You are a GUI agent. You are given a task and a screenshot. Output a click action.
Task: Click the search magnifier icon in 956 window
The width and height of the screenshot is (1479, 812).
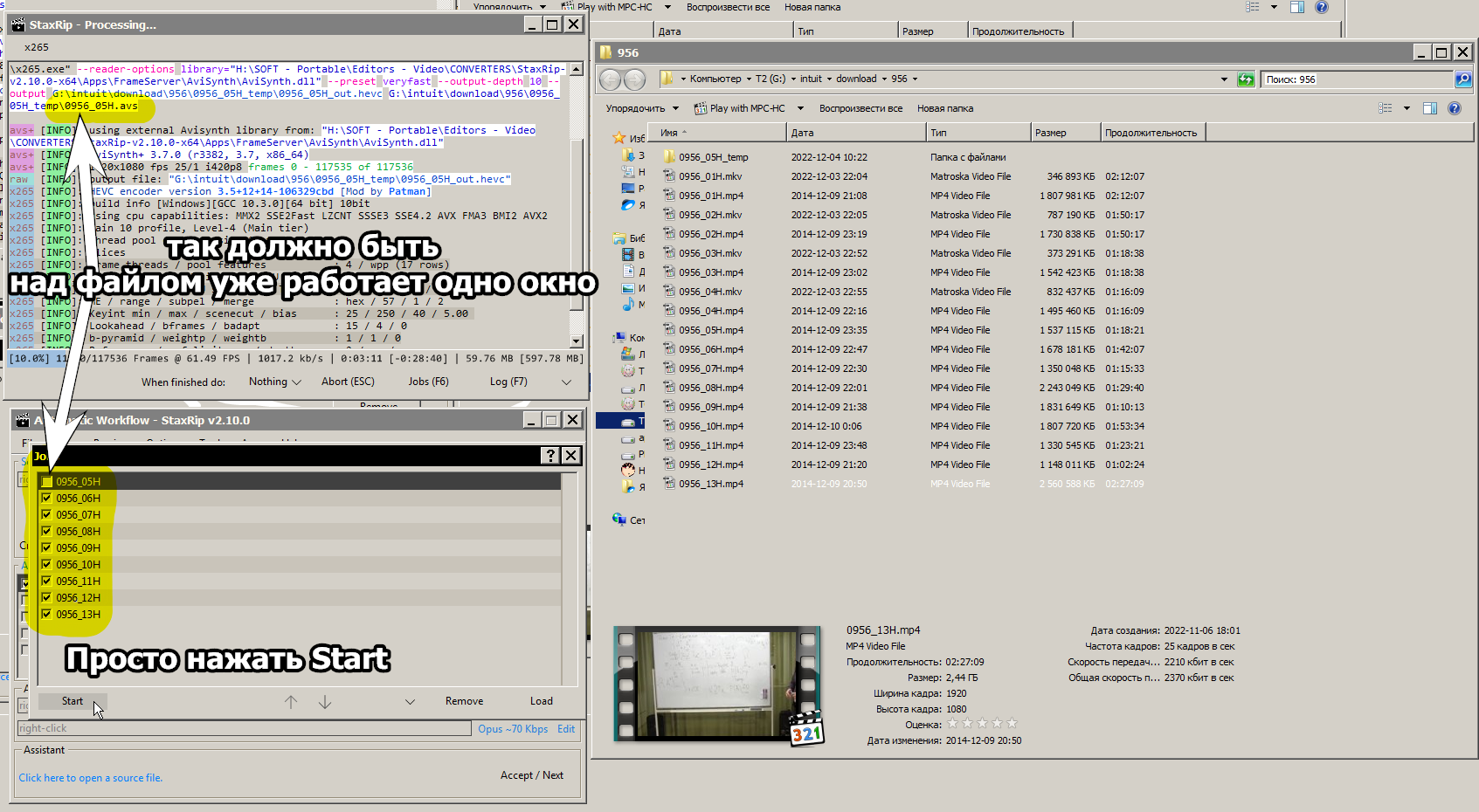click(x=1462, y=79)
